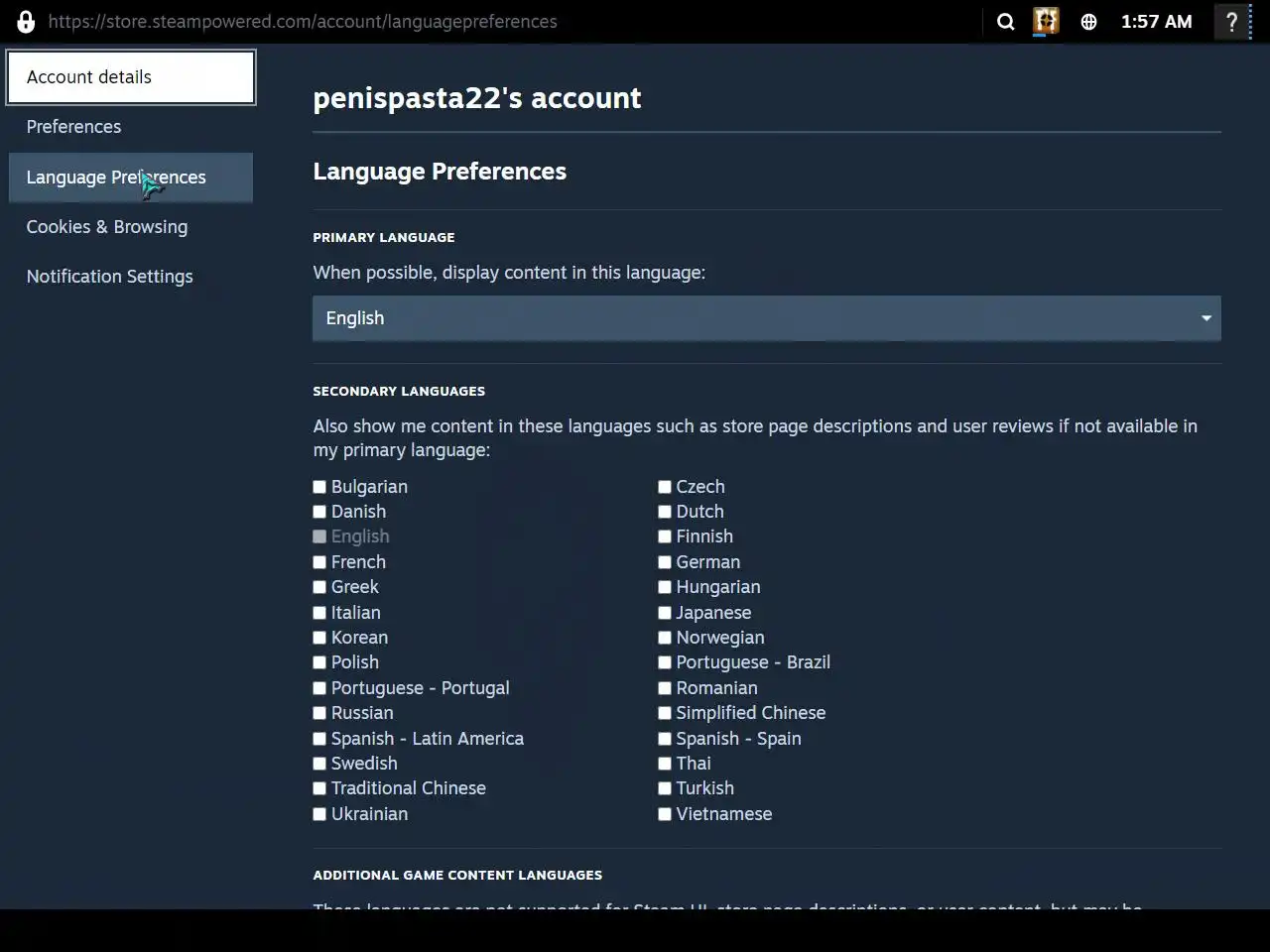Click "SECONDARY LANGUAGES" section label
The height and width of the screenshot is (952, 1270).
coord(399,391)
